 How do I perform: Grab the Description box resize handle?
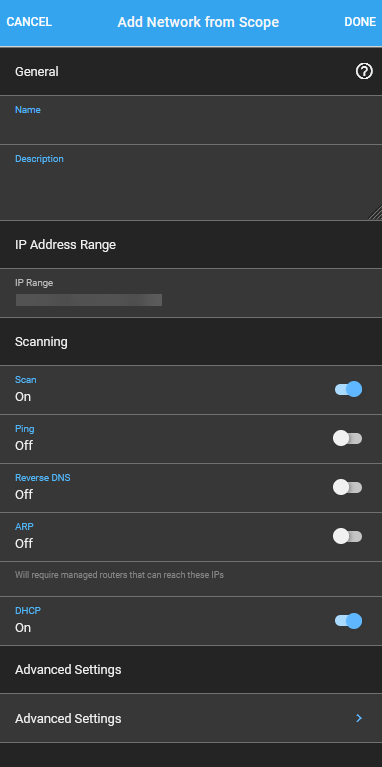(x=375, y=213)
